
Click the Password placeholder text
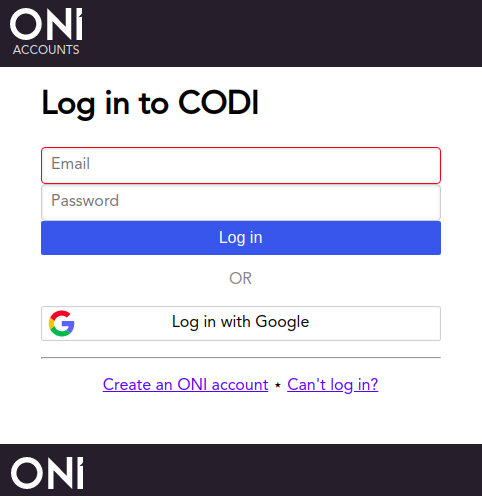tap(85, 201)
